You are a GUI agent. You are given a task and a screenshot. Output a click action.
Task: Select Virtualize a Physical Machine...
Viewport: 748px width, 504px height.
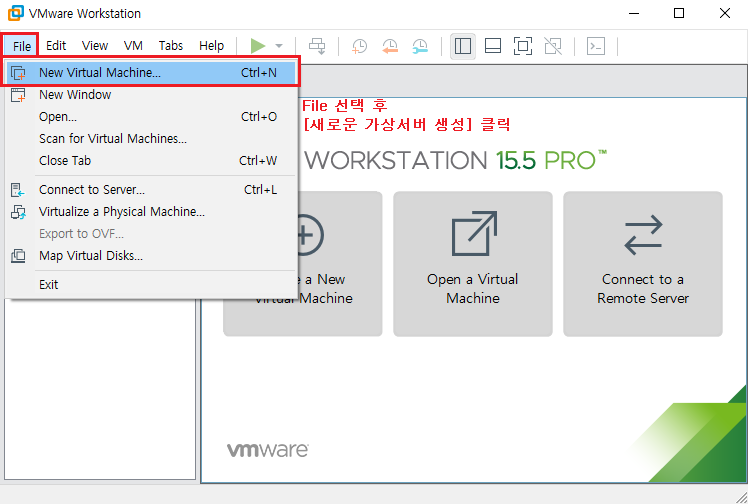pyautogui.click(x=153, y=211)
